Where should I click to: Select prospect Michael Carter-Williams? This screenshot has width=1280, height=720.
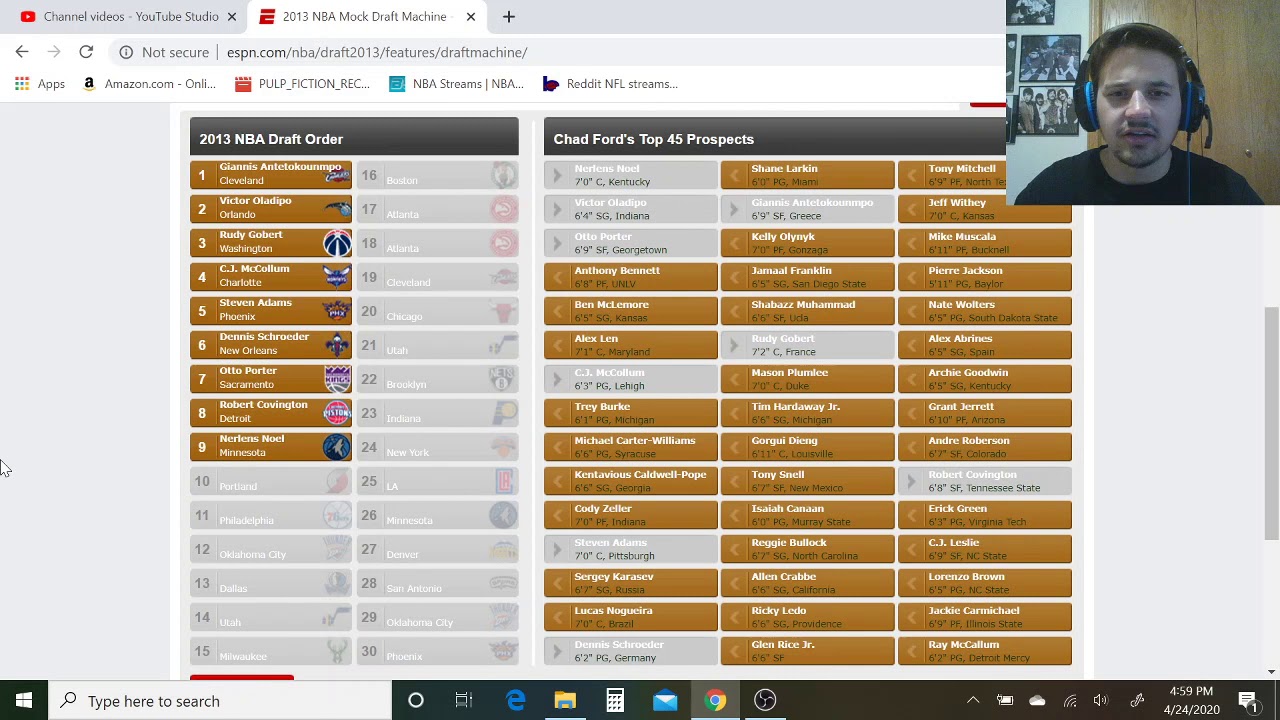coord(631,447)
